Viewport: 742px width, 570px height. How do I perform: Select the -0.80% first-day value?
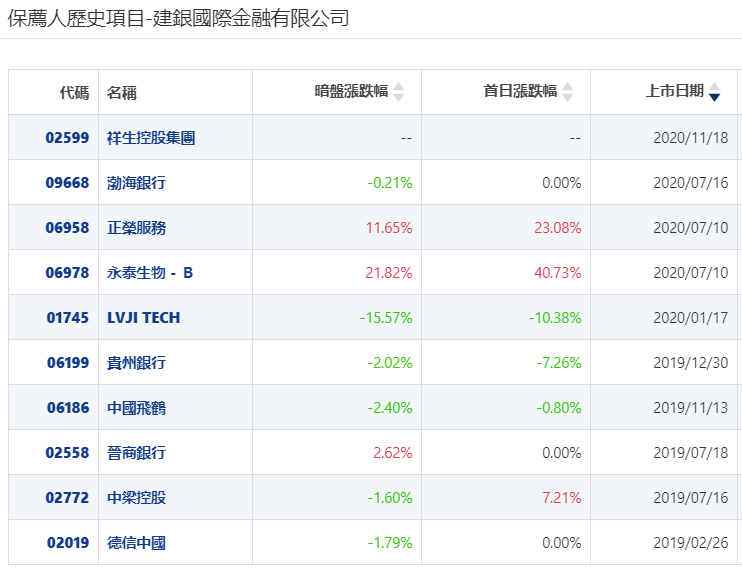559,408
